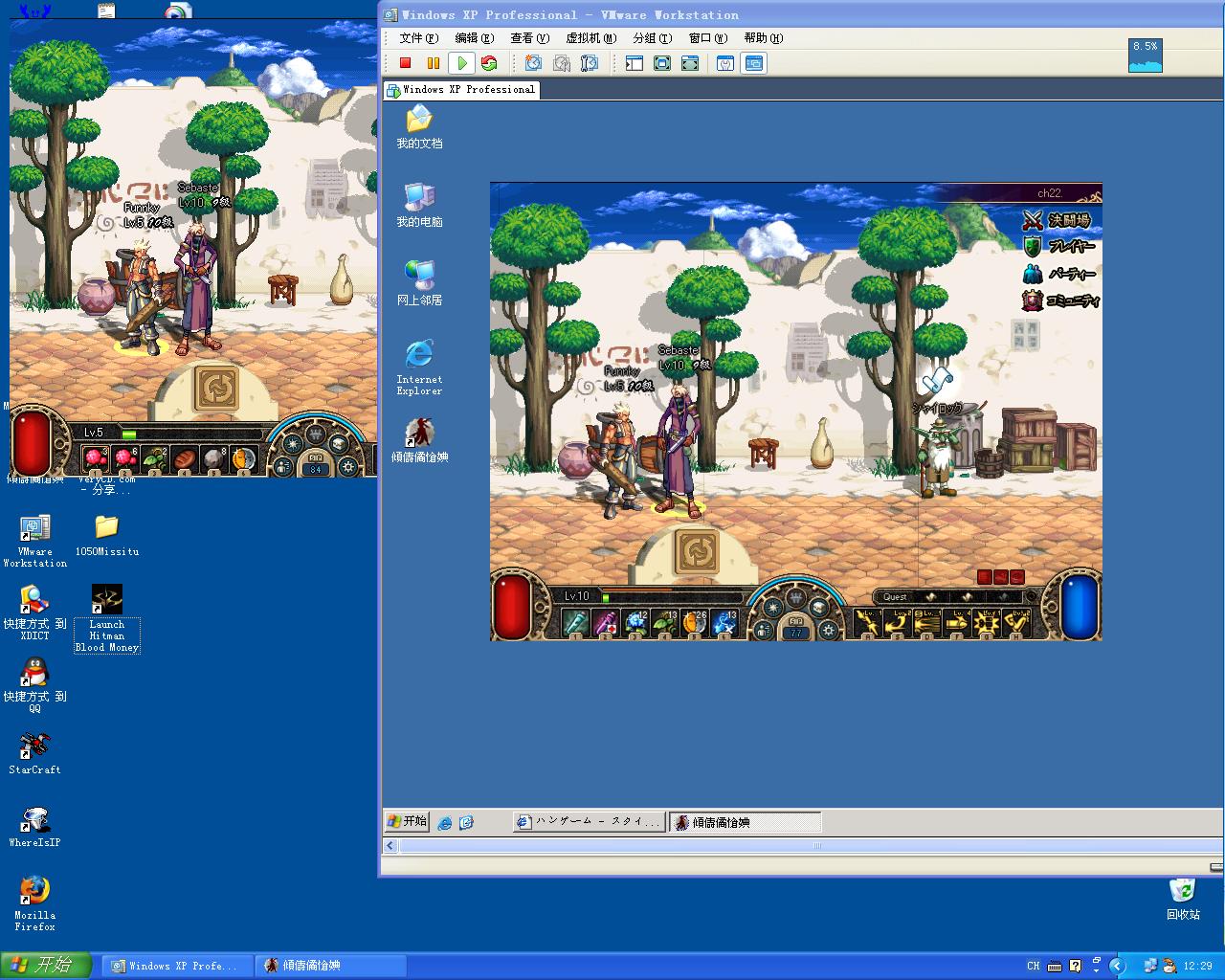
Task: Expand the 查看(V) menu
Action: pos(530,38)
